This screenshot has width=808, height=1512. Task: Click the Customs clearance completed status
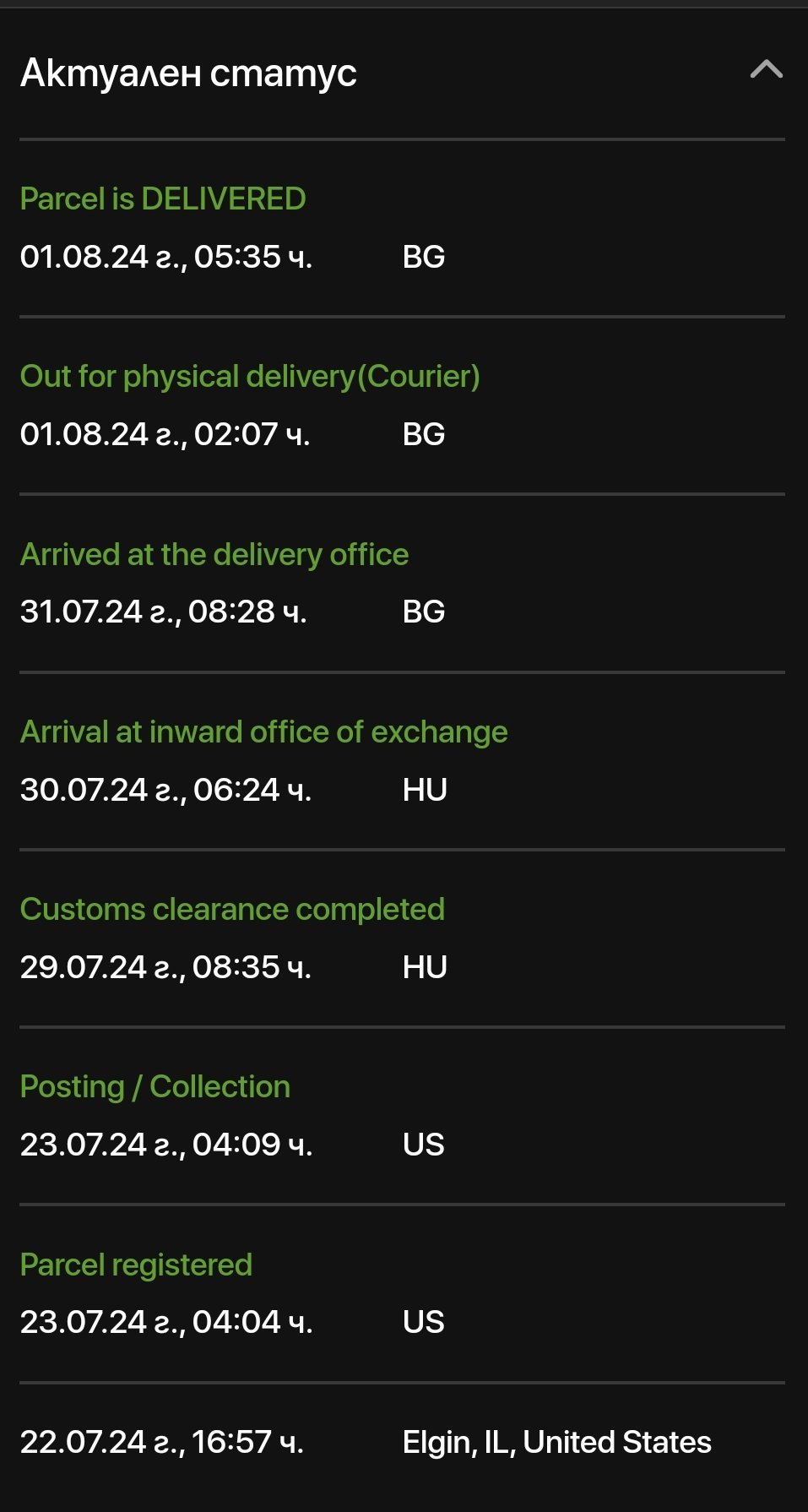coord(232,910)
